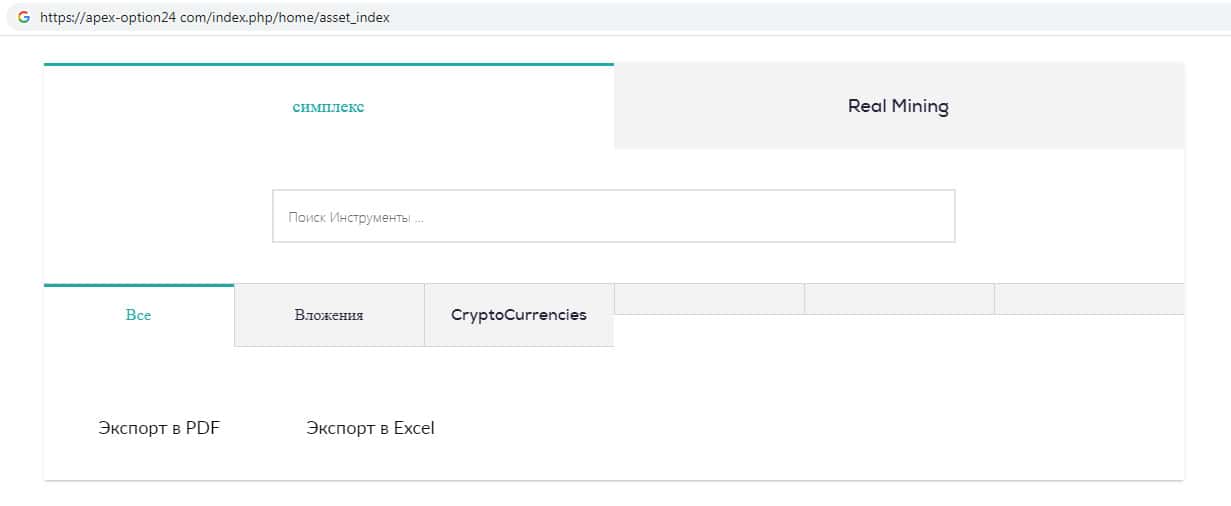Click the word Excel in the export link

pos(414,428)
